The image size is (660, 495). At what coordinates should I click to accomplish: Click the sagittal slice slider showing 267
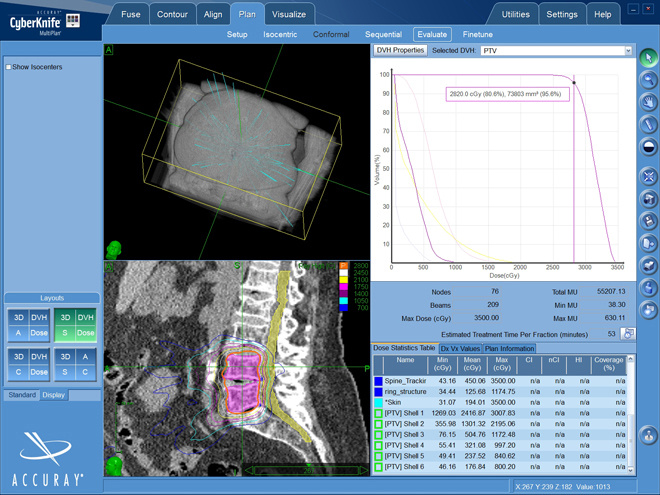tap(308, 470)
